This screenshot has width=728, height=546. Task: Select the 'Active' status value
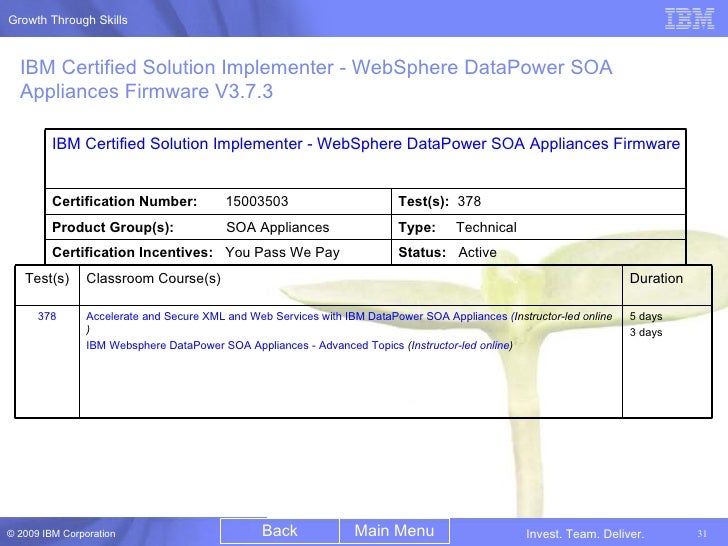pyautogui.click(x=477, y=252)
